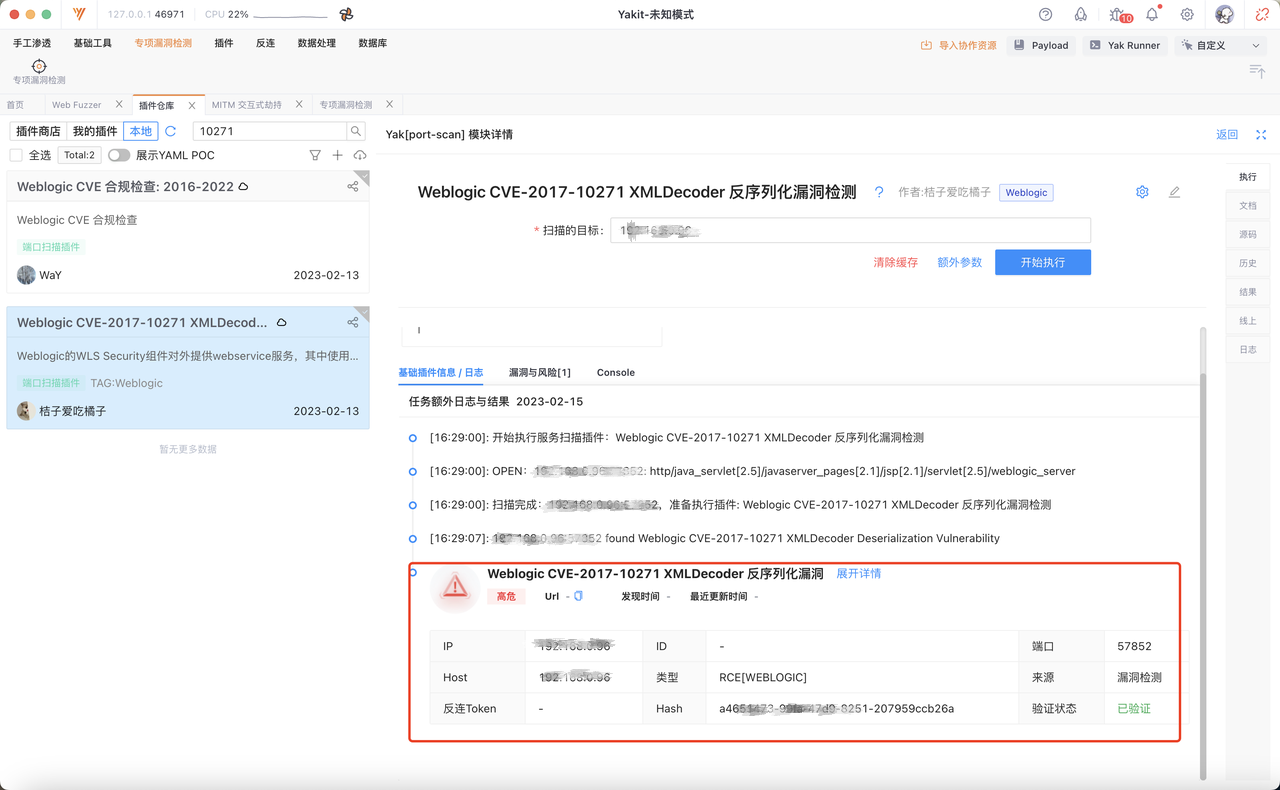Open the 数据库 menu
Screen dimensions: 1280x790
[373, 44]
